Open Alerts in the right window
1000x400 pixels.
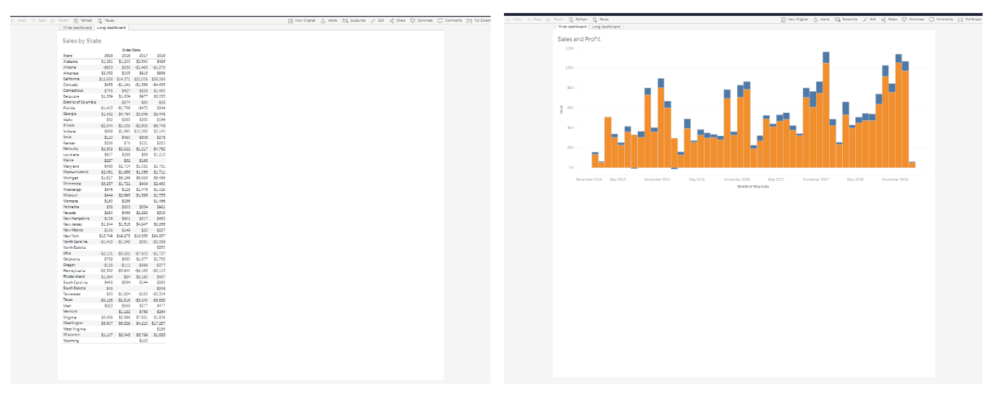821,20
